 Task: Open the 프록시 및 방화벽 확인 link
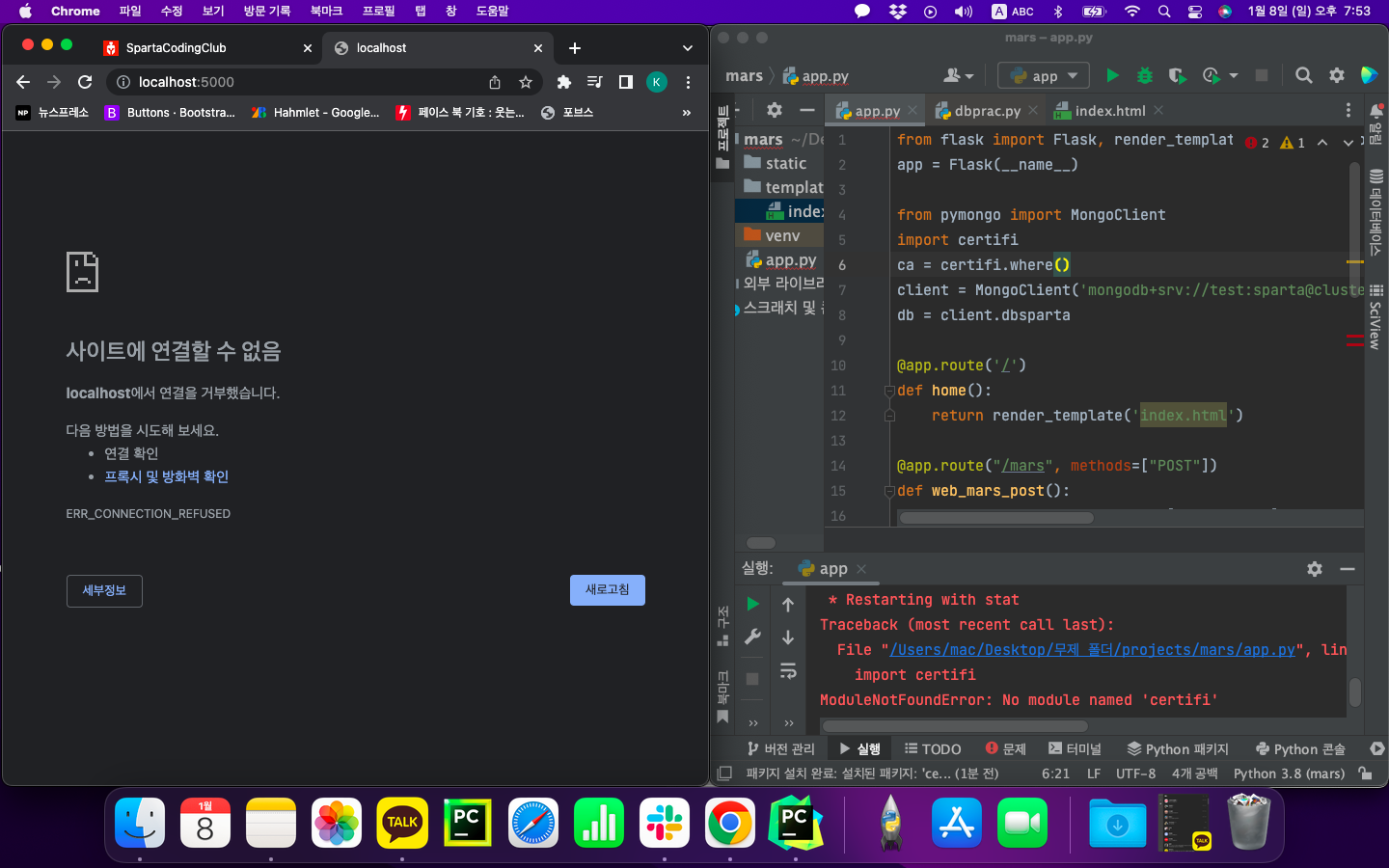[167, 476]
